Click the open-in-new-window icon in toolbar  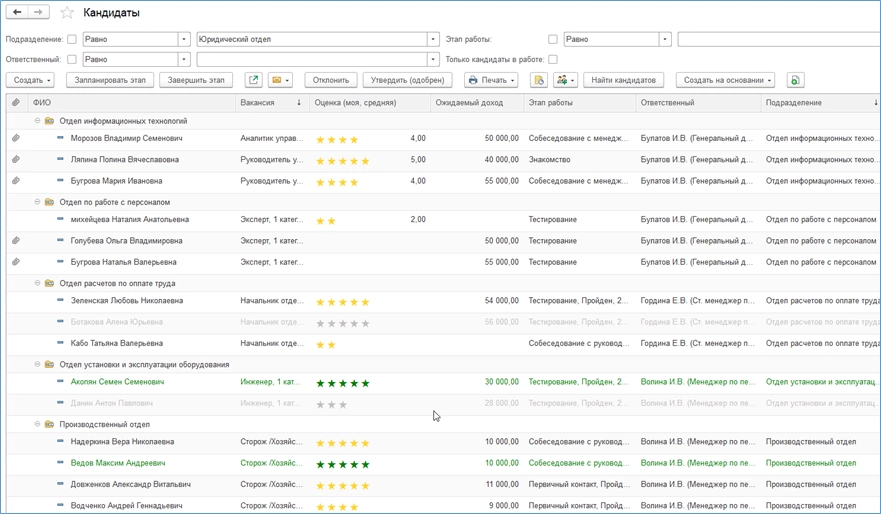253,80
